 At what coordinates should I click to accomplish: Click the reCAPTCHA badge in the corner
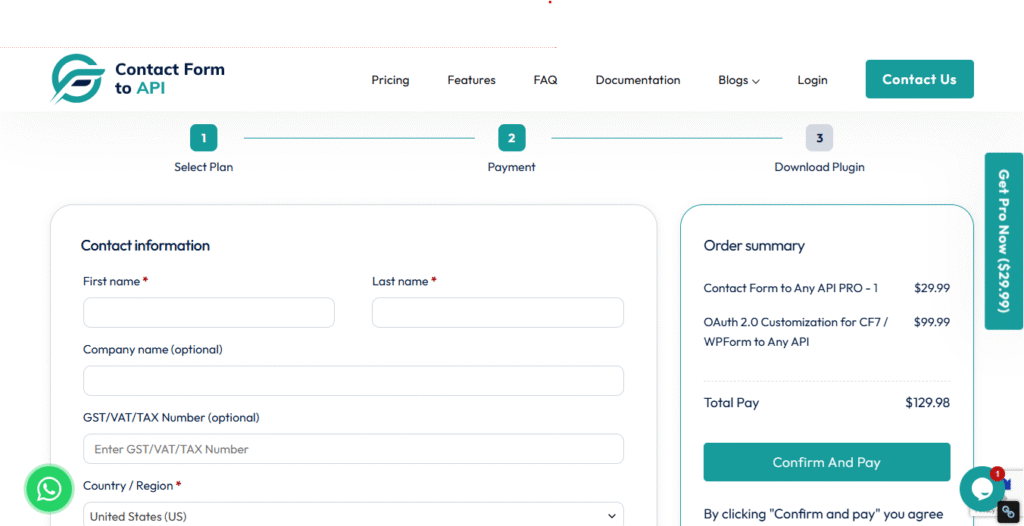pyautogui.click(x=1009, y=511)
